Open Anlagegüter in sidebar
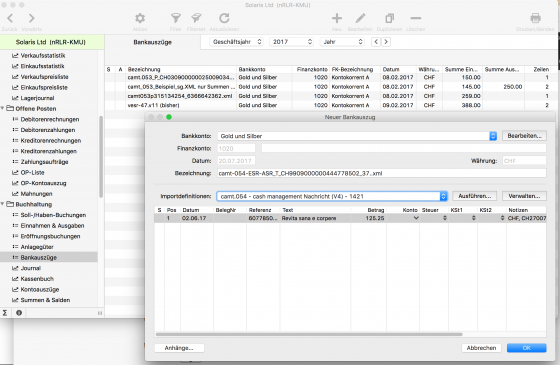Image resolution: width=560 pixels, height=365 pixels. point(37,247)
